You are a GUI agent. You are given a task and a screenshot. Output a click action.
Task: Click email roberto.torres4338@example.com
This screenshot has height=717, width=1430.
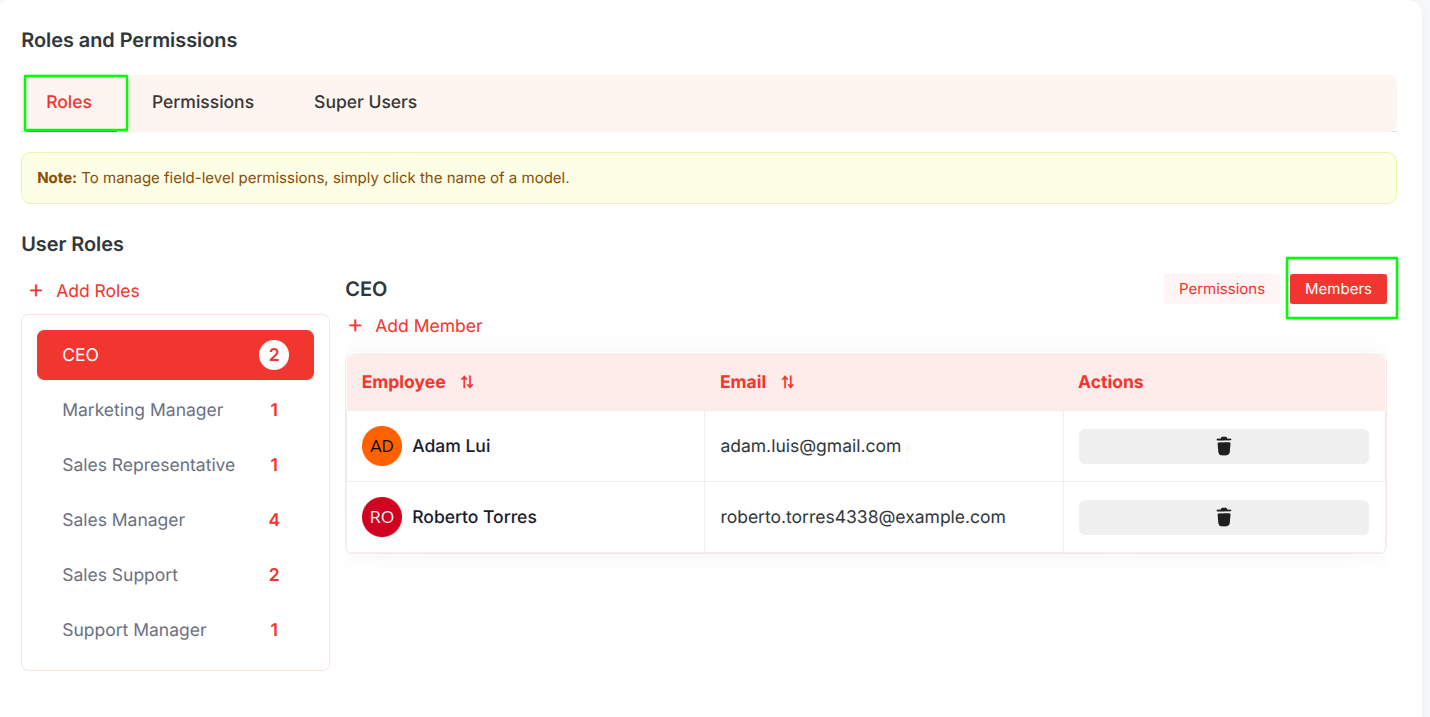click(x=863, y=517)
